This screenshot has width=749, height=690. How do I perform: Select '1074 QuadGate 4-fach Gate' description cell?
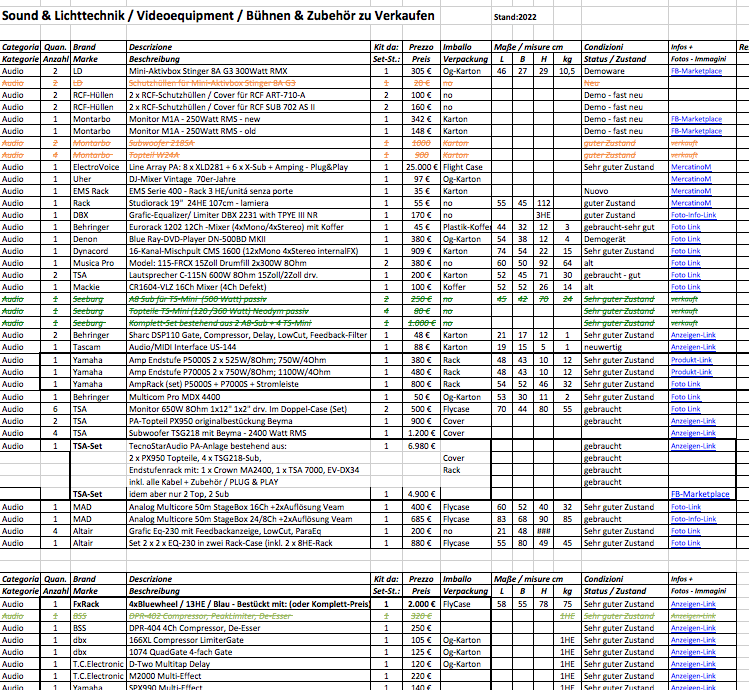click(248, 652)
